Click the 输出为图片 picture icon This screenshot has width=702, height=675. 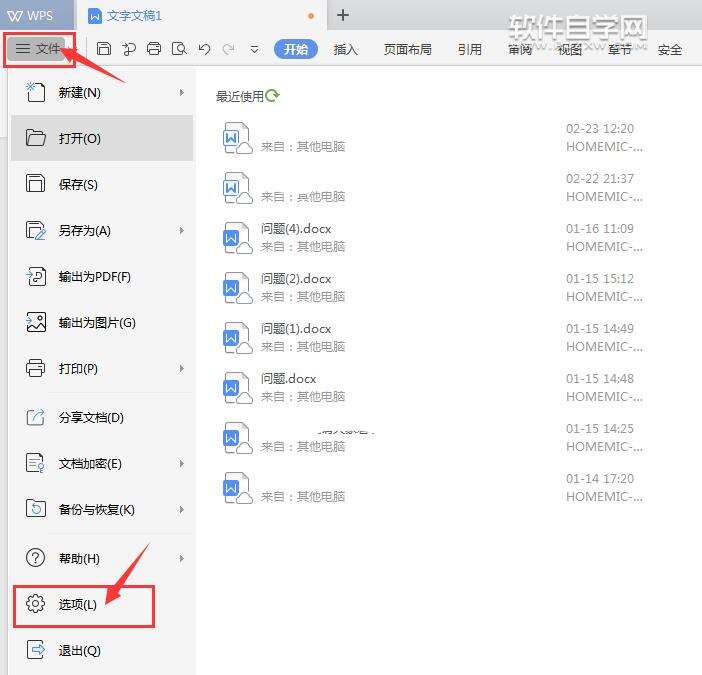coord(35,322)
